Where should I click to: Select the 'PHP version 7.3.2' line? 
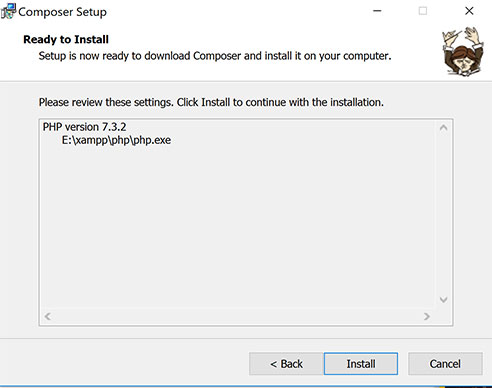pyautogui.click(x=84, y=127)
